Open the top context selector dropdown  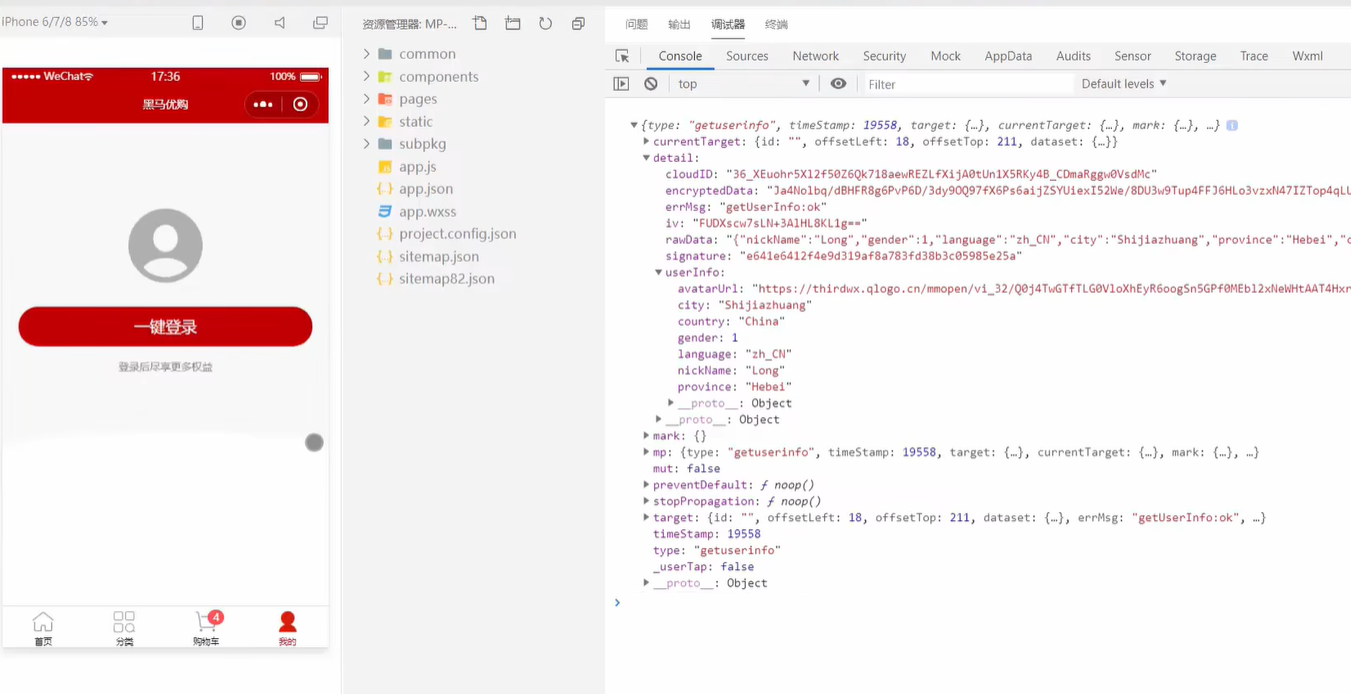[742, 84]
